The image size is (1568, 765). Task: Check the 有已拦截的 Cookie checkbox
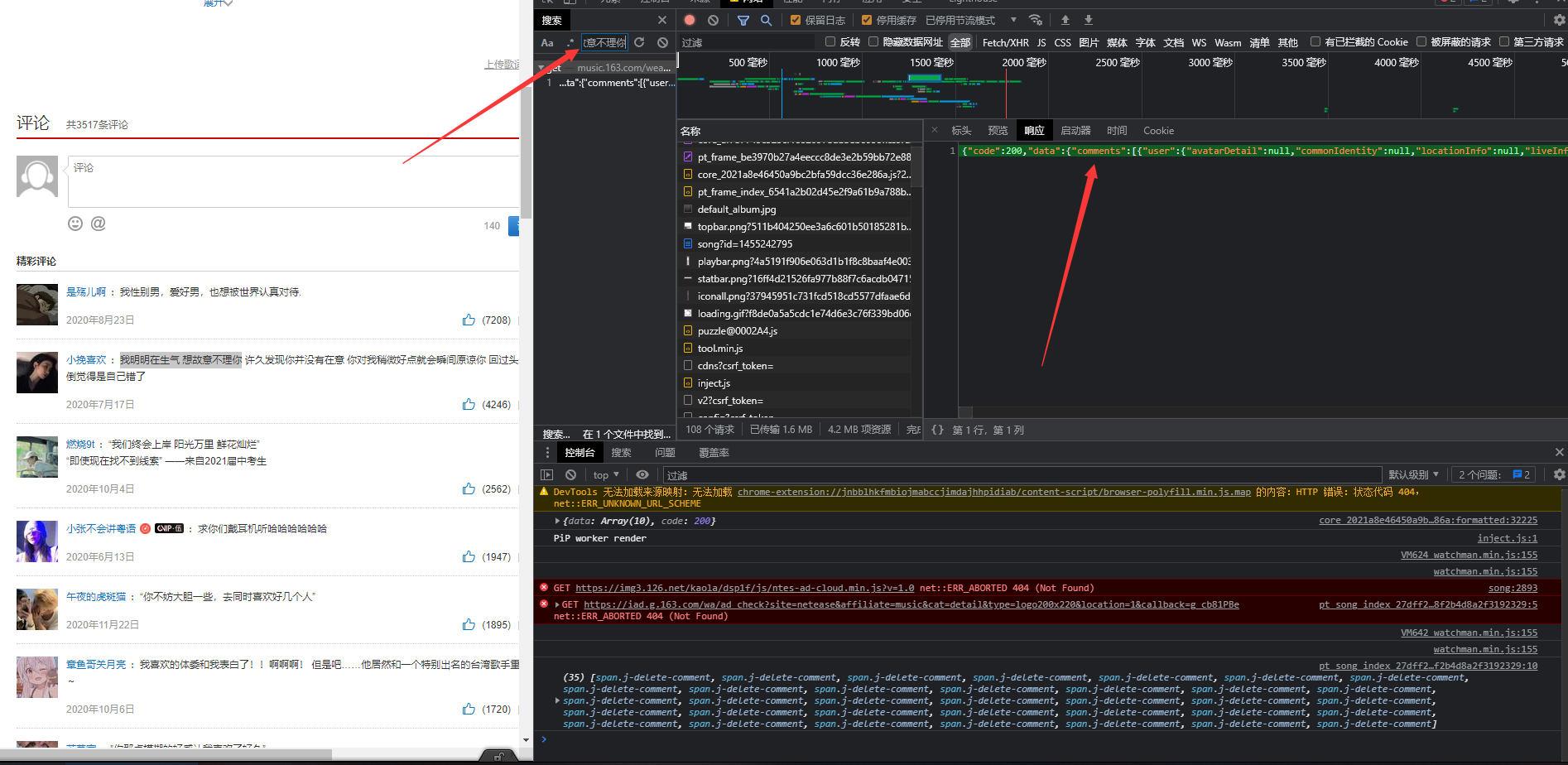(x=1315, y=41)
